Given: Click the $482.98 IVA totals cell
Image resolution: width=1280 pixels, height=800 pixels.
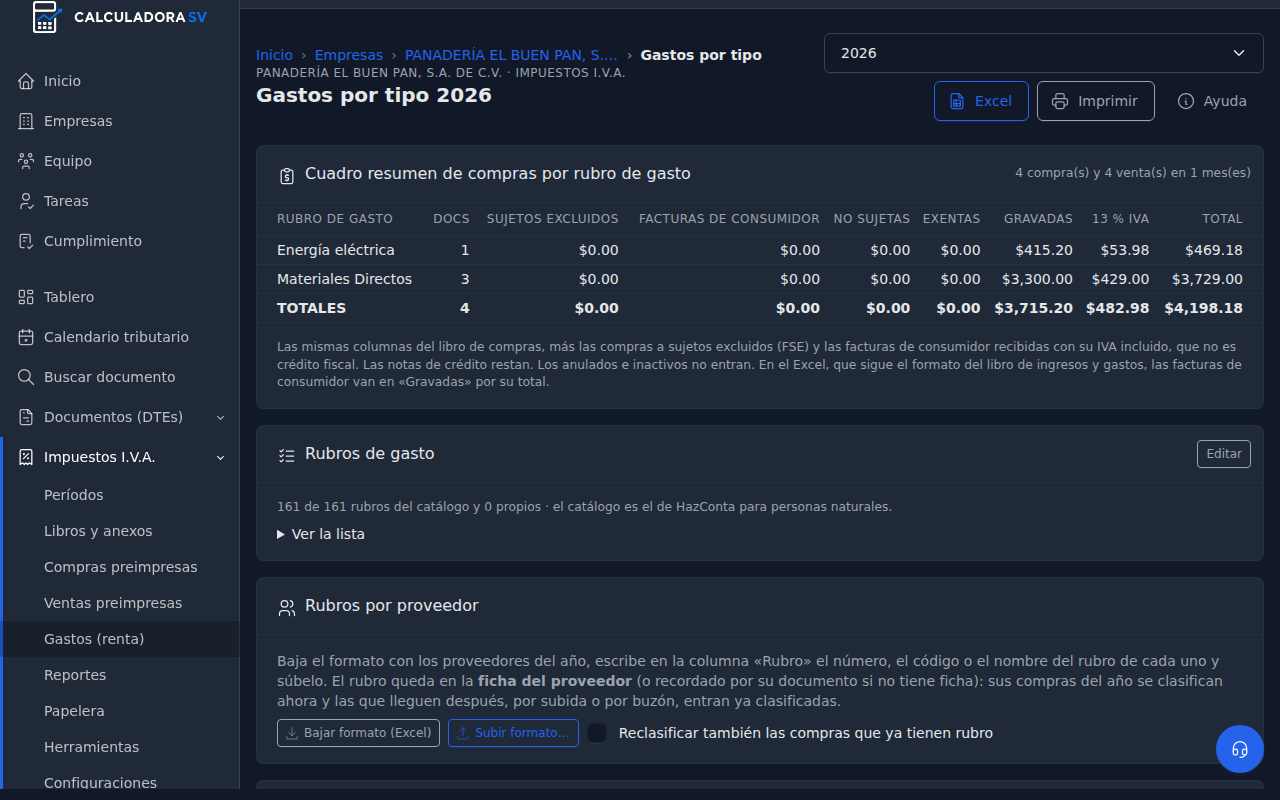Looking at the screenshot, I should point(1118,308).
